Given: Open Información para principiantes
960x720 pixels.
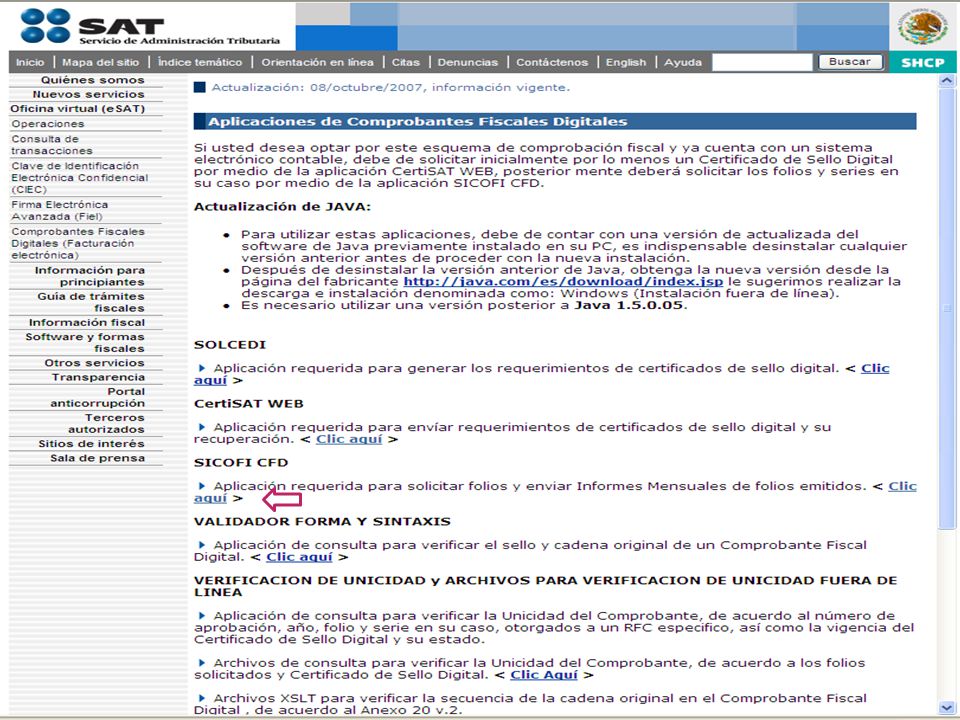Looking at the screenshot, I should pos(89,276).
